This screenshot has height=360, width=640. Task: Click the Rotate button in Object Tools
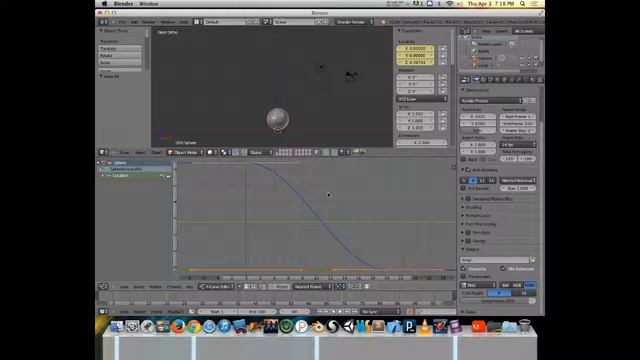[120, 56]
